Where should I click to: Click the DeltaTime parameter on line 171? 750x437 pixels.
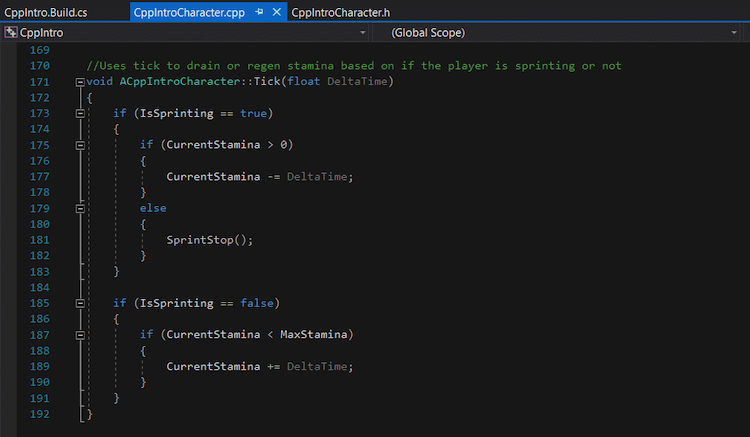[357, 81]
